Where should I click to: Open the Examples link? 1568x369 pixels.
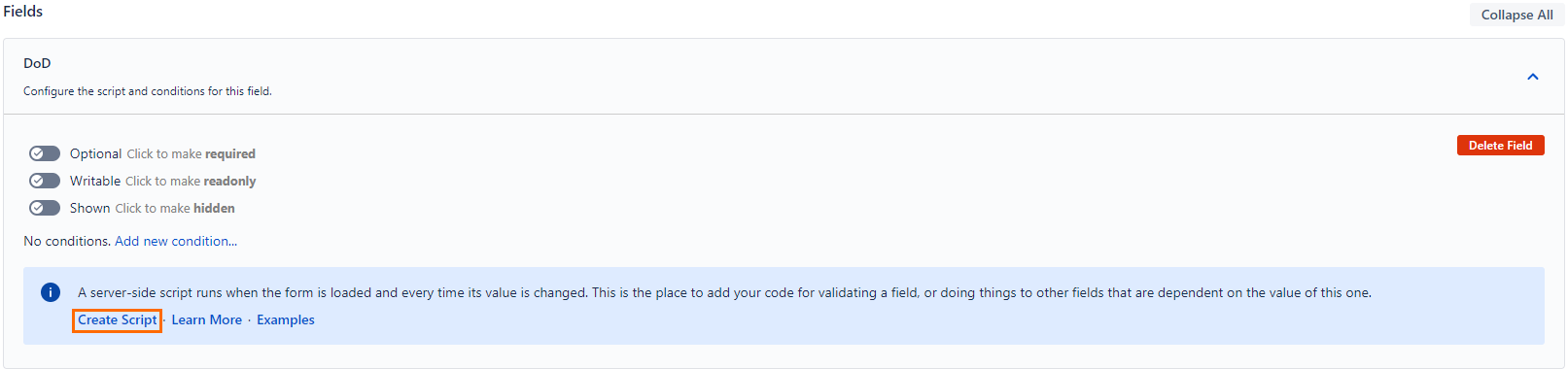[286, 319]
